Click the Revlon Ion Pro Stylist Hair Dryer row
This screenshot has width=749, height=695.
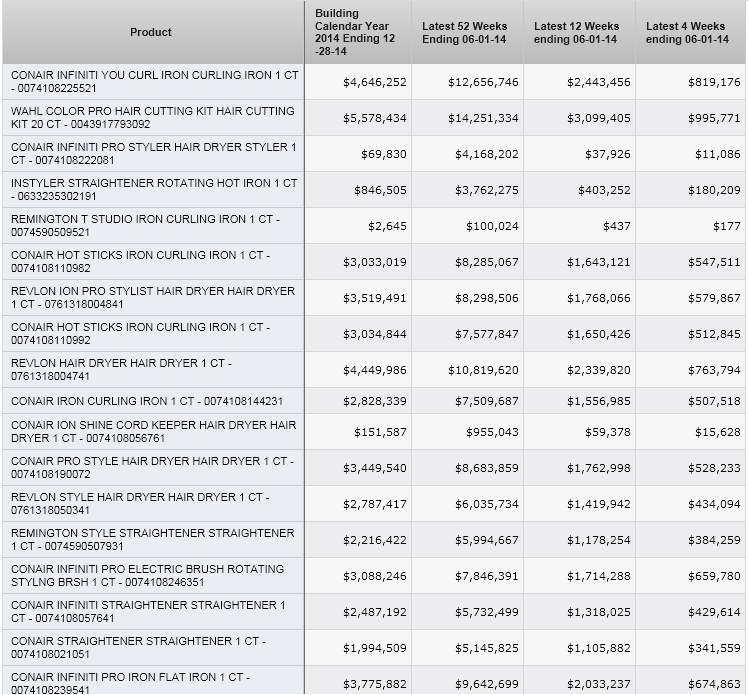tap(153, 298)
